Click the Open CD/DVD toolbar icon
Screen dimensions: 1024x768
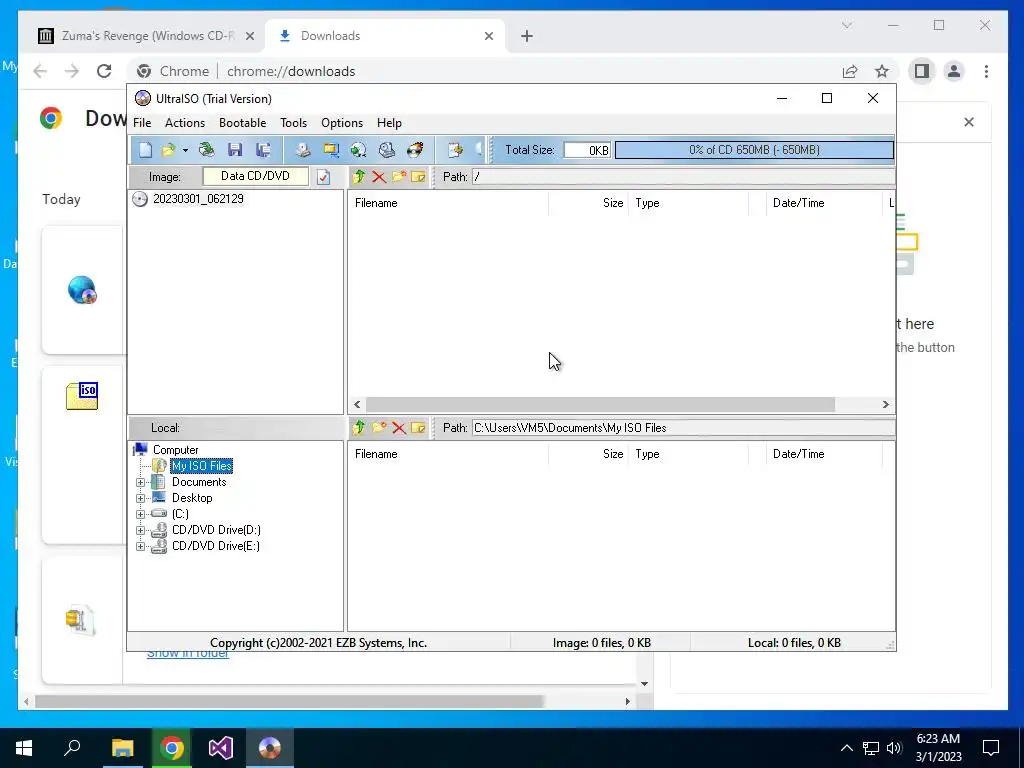[207, 150]
